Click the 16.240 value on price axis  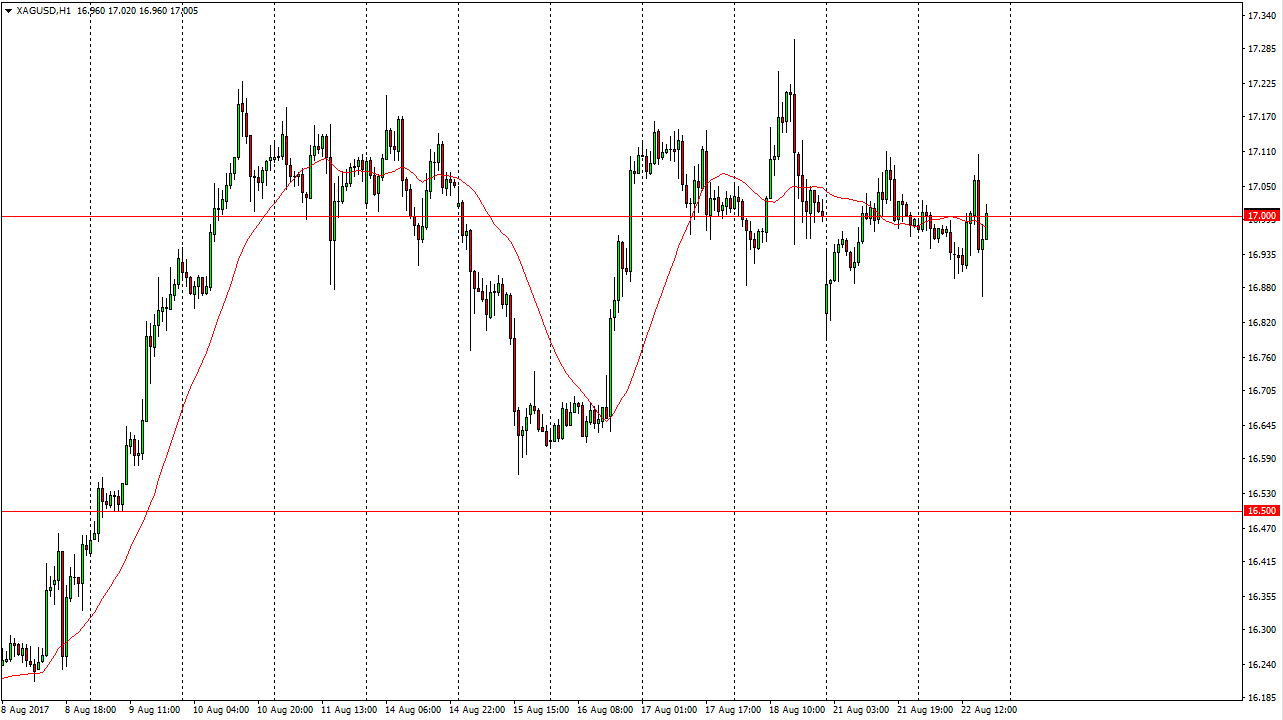tap(1261, 665)
